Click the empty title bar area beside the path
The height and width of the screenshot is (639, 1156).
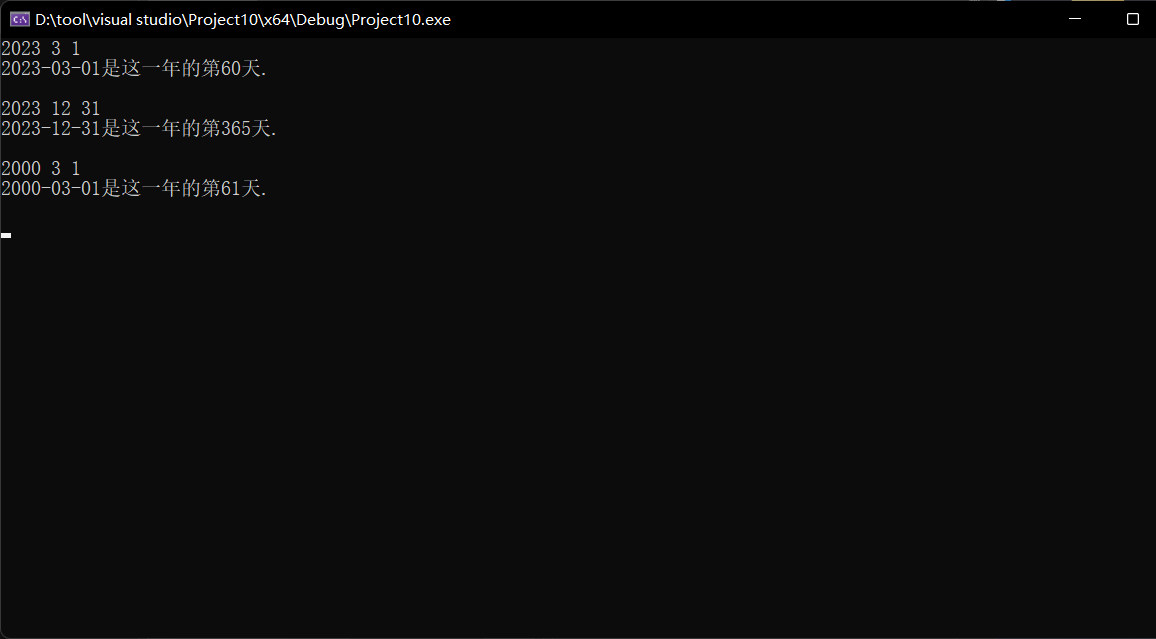click(750, 19)
